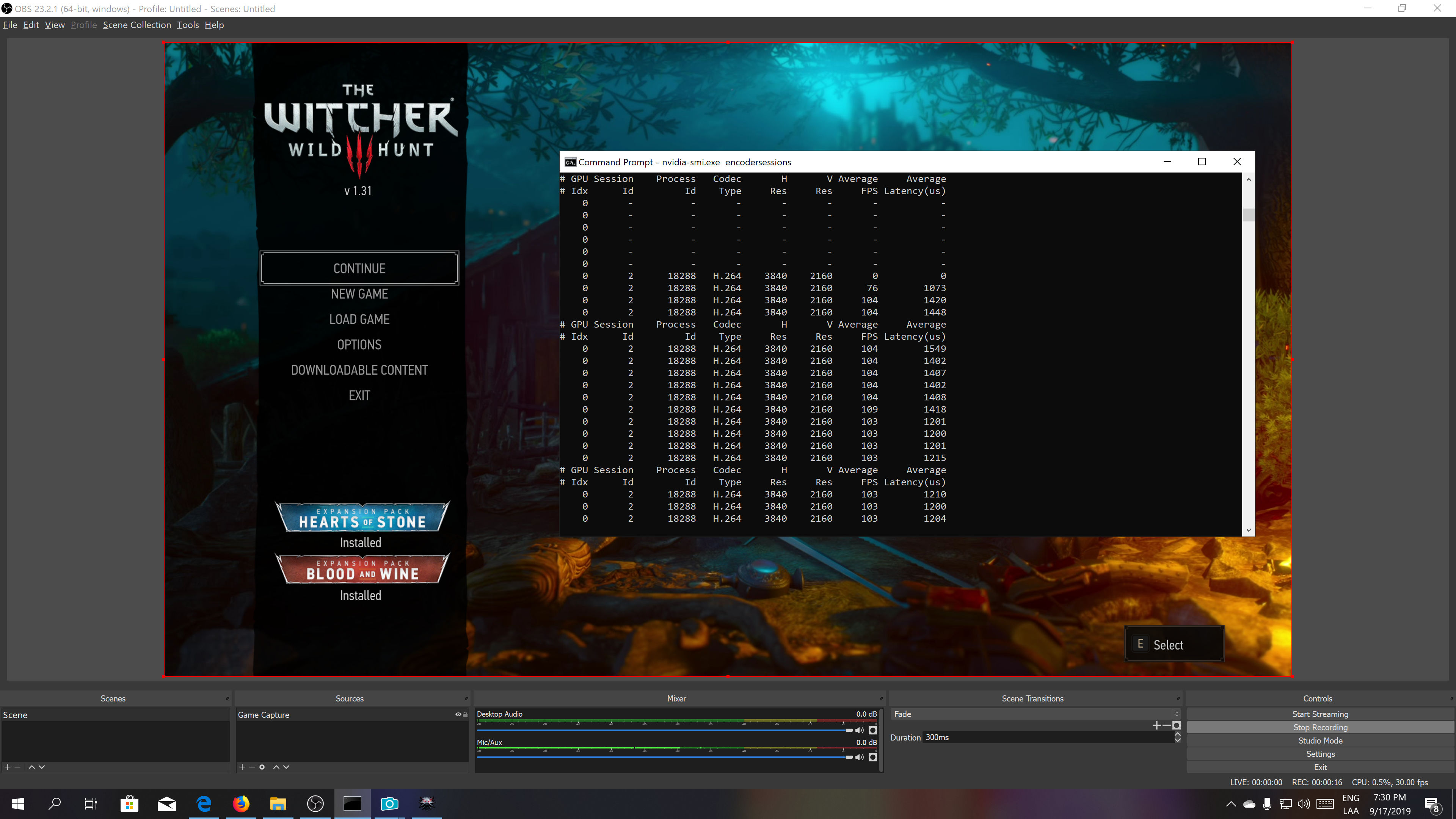Move the source down in the Sources list
Viewport: 1456px width, 819px height.
point(286,767)
